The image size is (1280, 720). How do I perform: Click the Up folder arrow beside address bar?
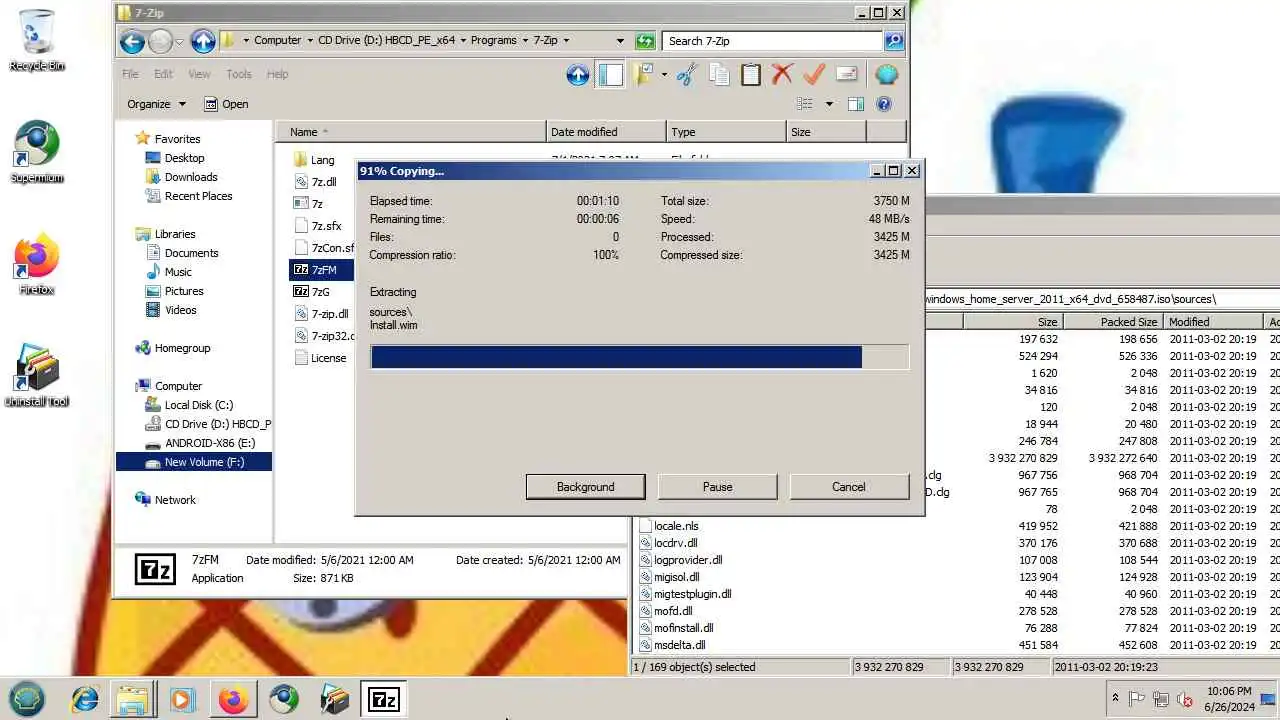(203, 41)
